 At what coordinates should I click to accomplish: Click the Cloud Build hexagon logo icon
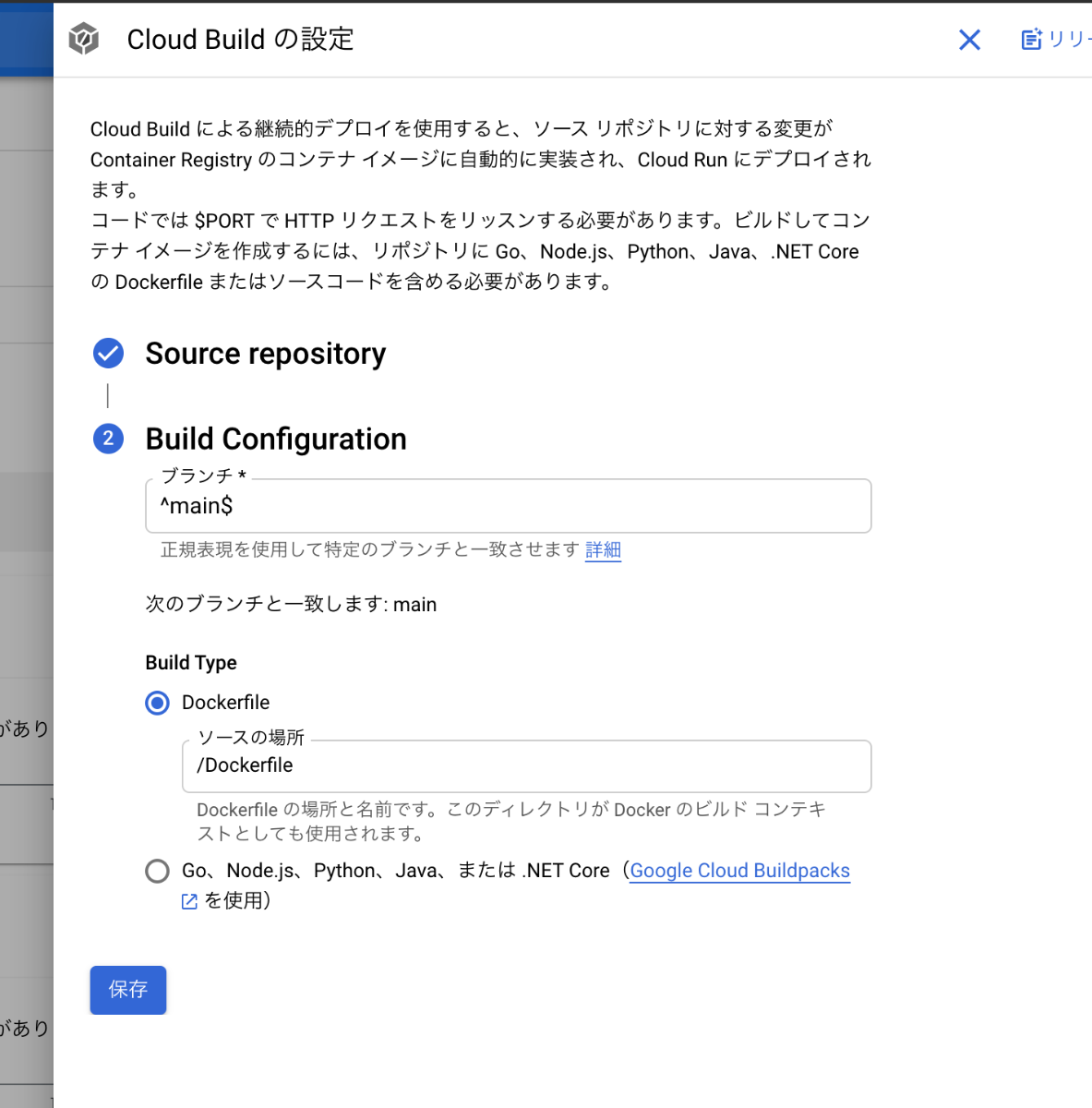(x=84, y=40)
